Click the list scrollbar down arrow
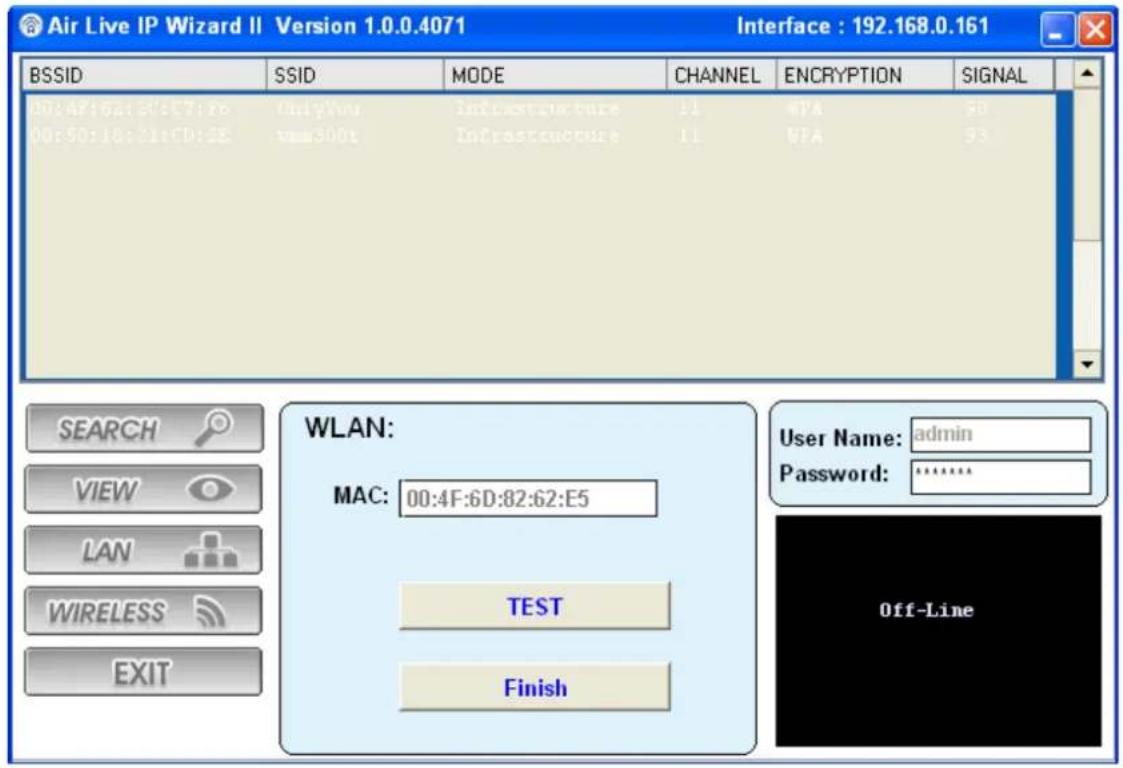Screen dimensions: 1123x768 tap(1087, 364)
